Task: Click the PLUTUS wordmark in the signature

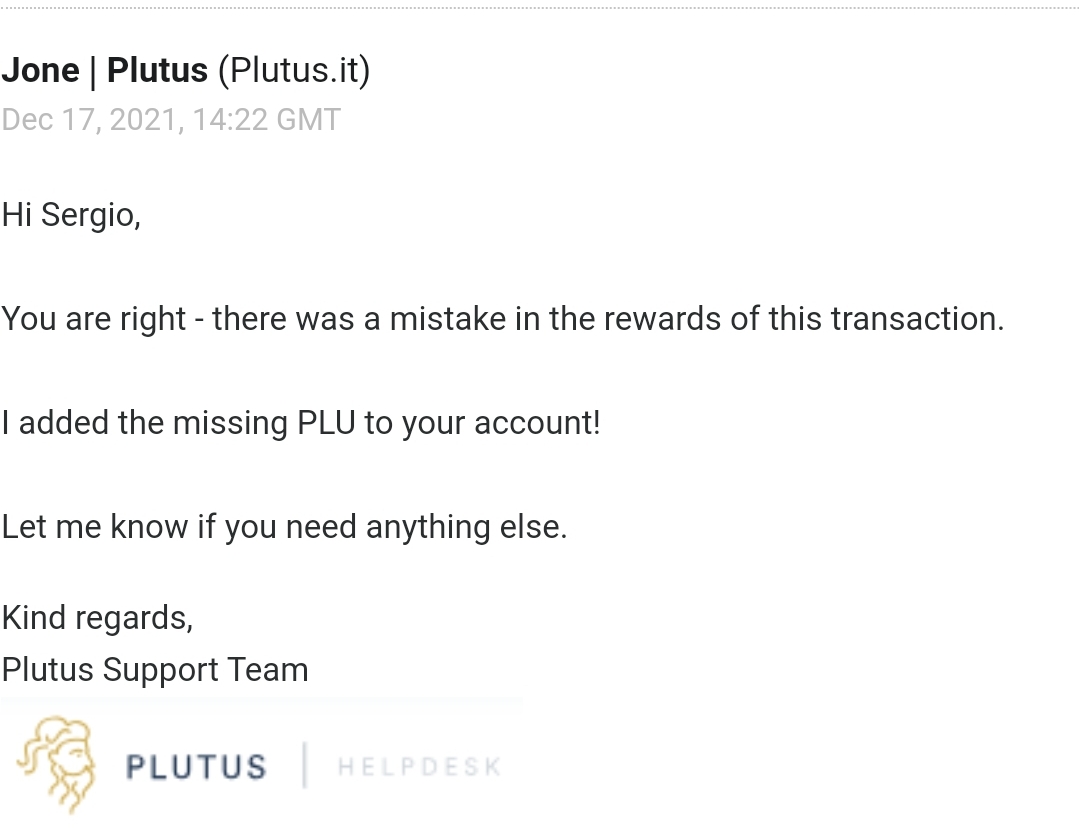Action: (x=196, y=767)
